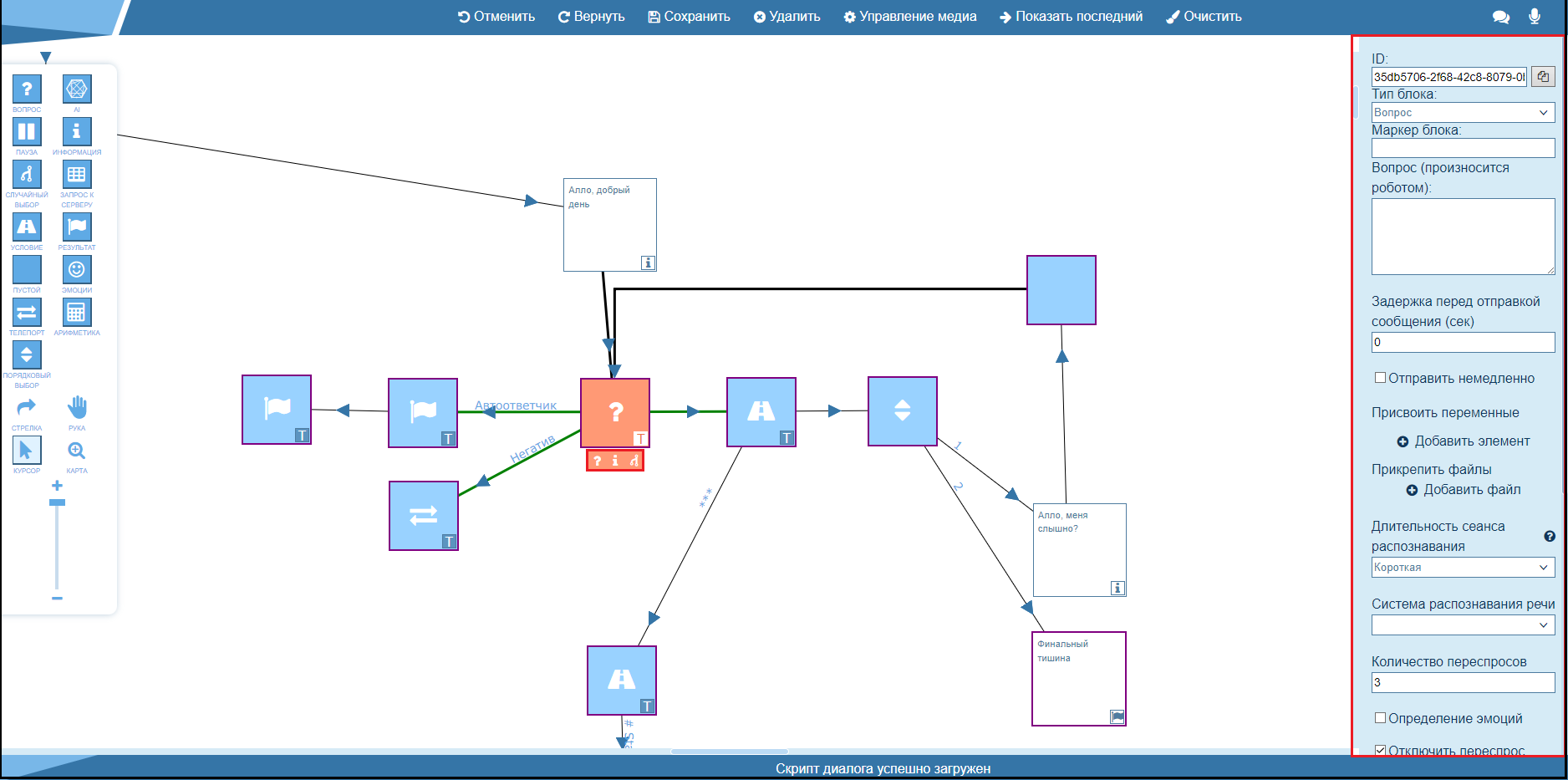This screenshot has width=1568, height=780.
Task: Toggle the Определение эмоций checkbox
Action: coord(1381,718)
